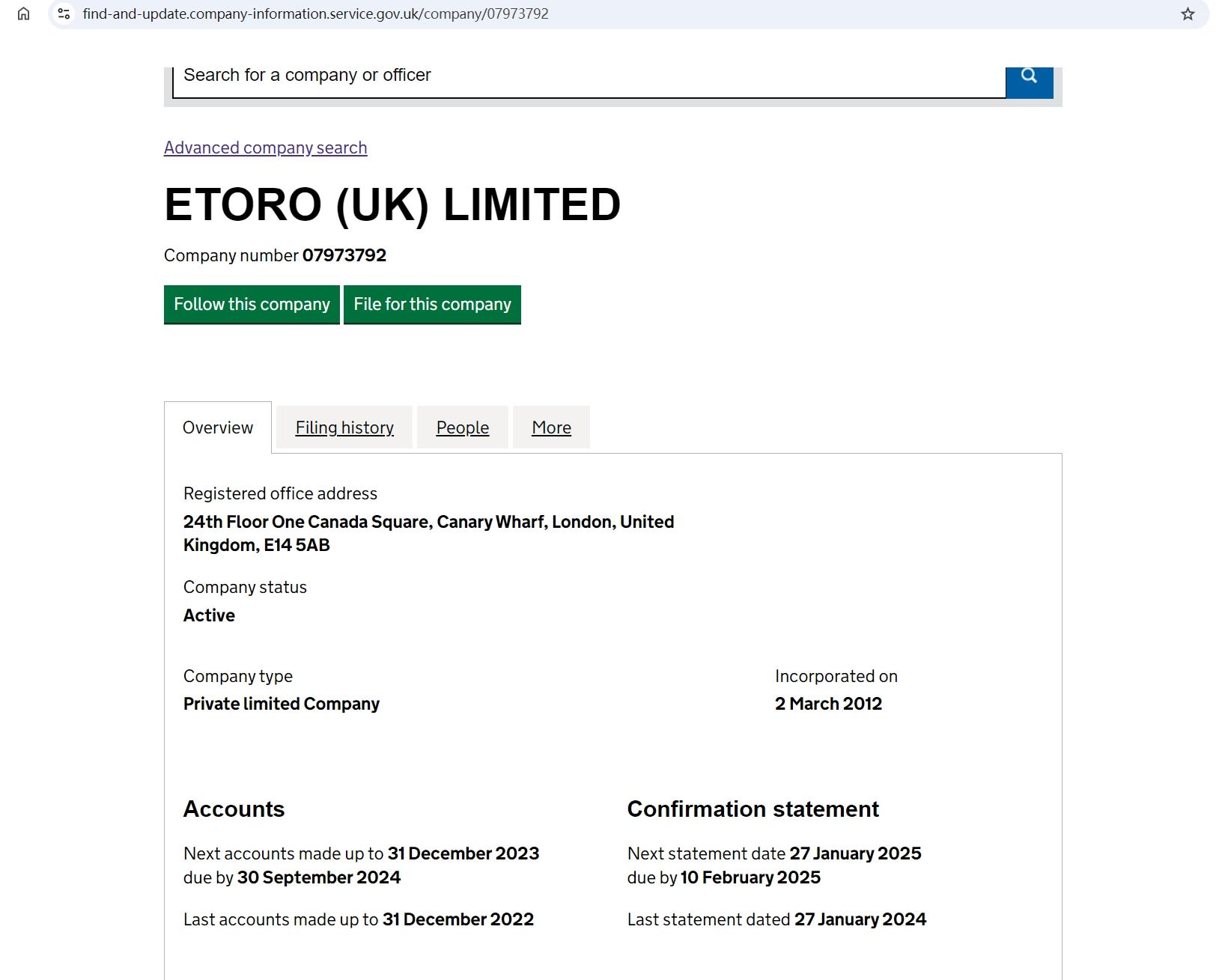Open the More tab
This screenshot has height=980, width=1228.
coord(551,427)
